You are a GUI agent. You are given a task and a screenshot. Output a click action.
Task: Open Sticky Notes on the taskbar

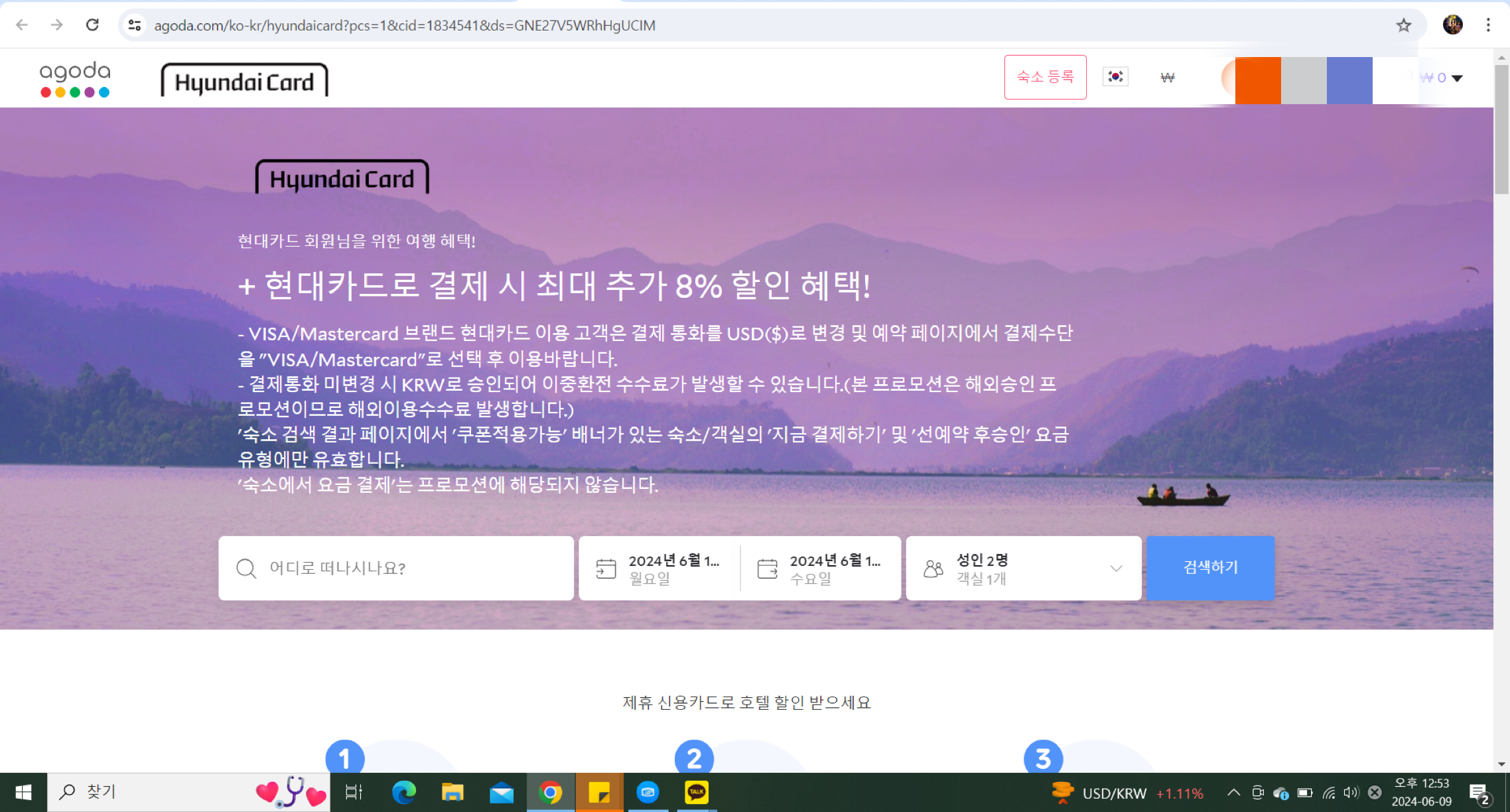coord(599,792)
